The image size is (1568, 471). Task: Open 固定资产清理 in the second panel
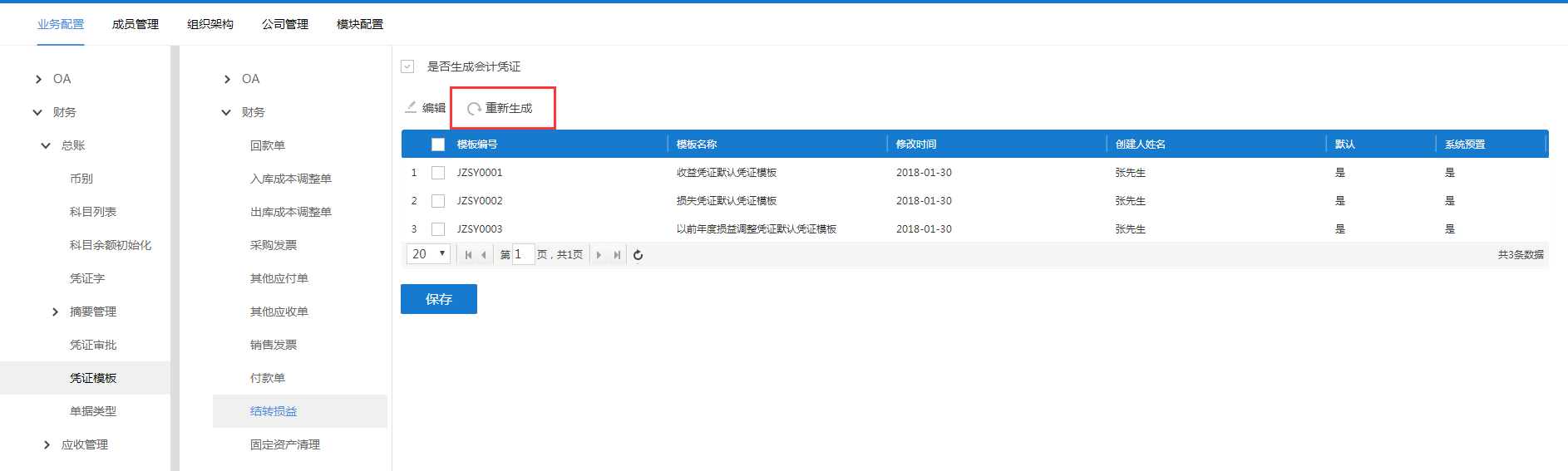pos(284,444)
